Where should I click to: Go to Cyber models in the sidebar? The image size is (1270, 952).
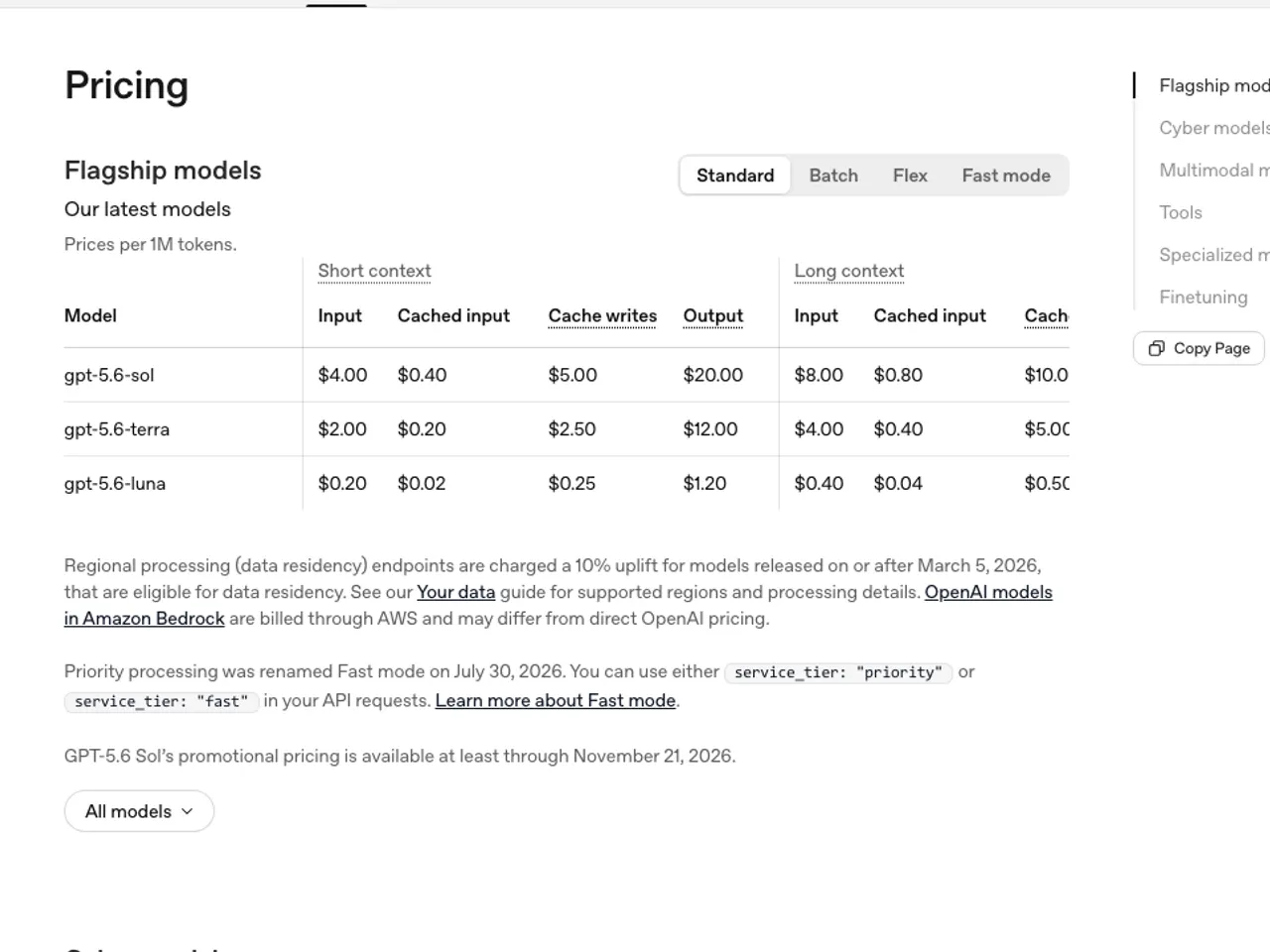tap(1214, 128)
